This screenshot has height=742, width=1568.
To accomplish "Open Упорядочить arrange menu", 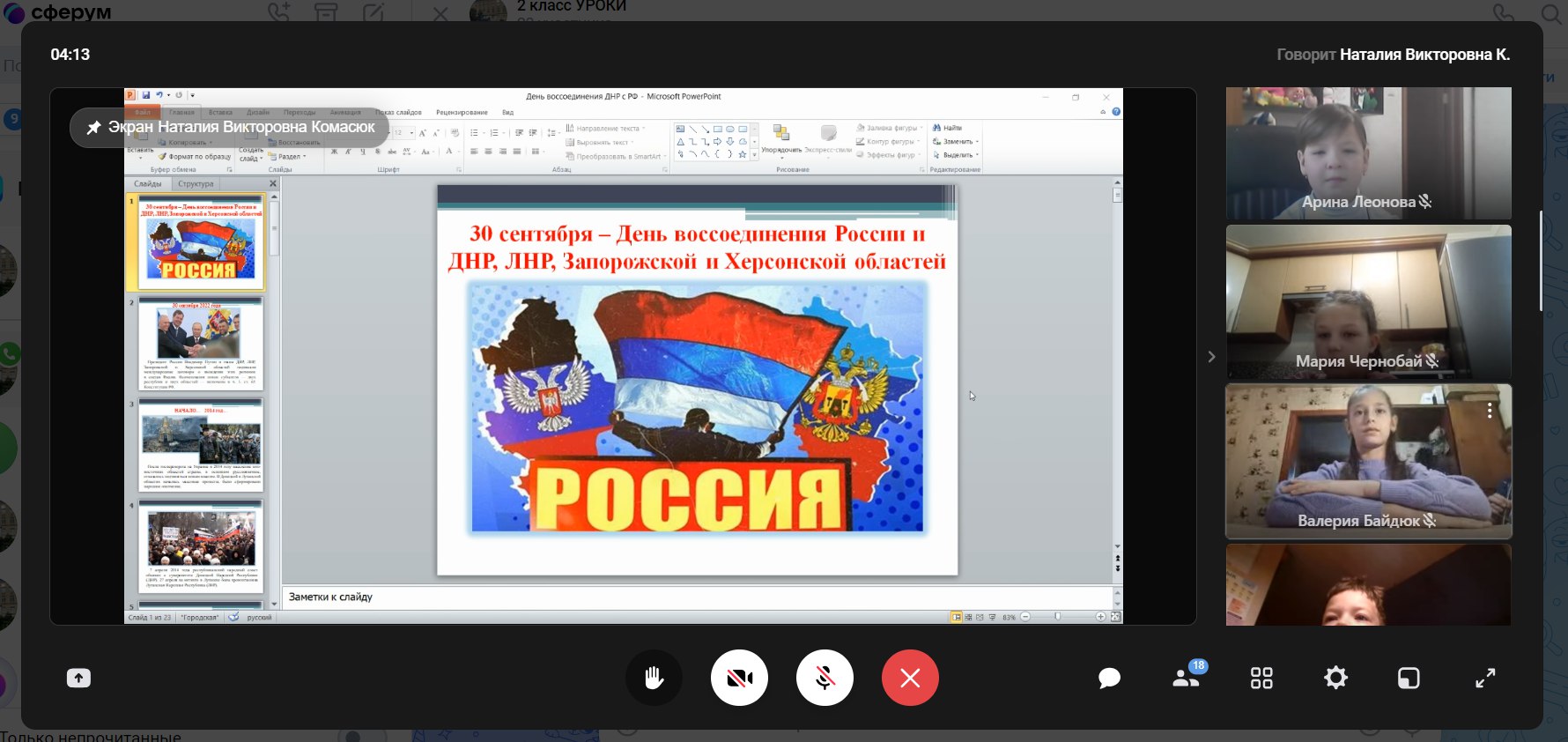I will 781,140.
